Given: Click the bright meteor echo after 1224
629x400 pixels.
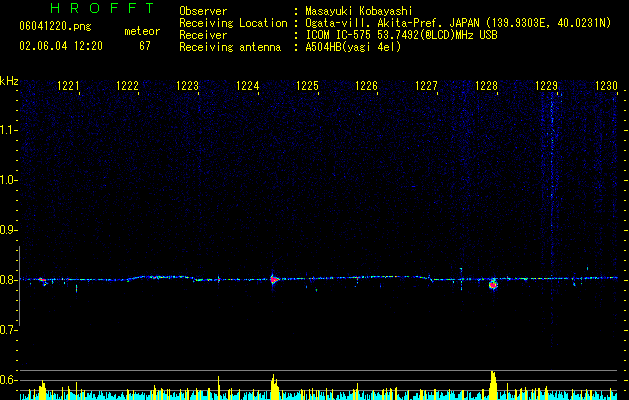Looking at the screenshot, I should [x=274, y=280].
